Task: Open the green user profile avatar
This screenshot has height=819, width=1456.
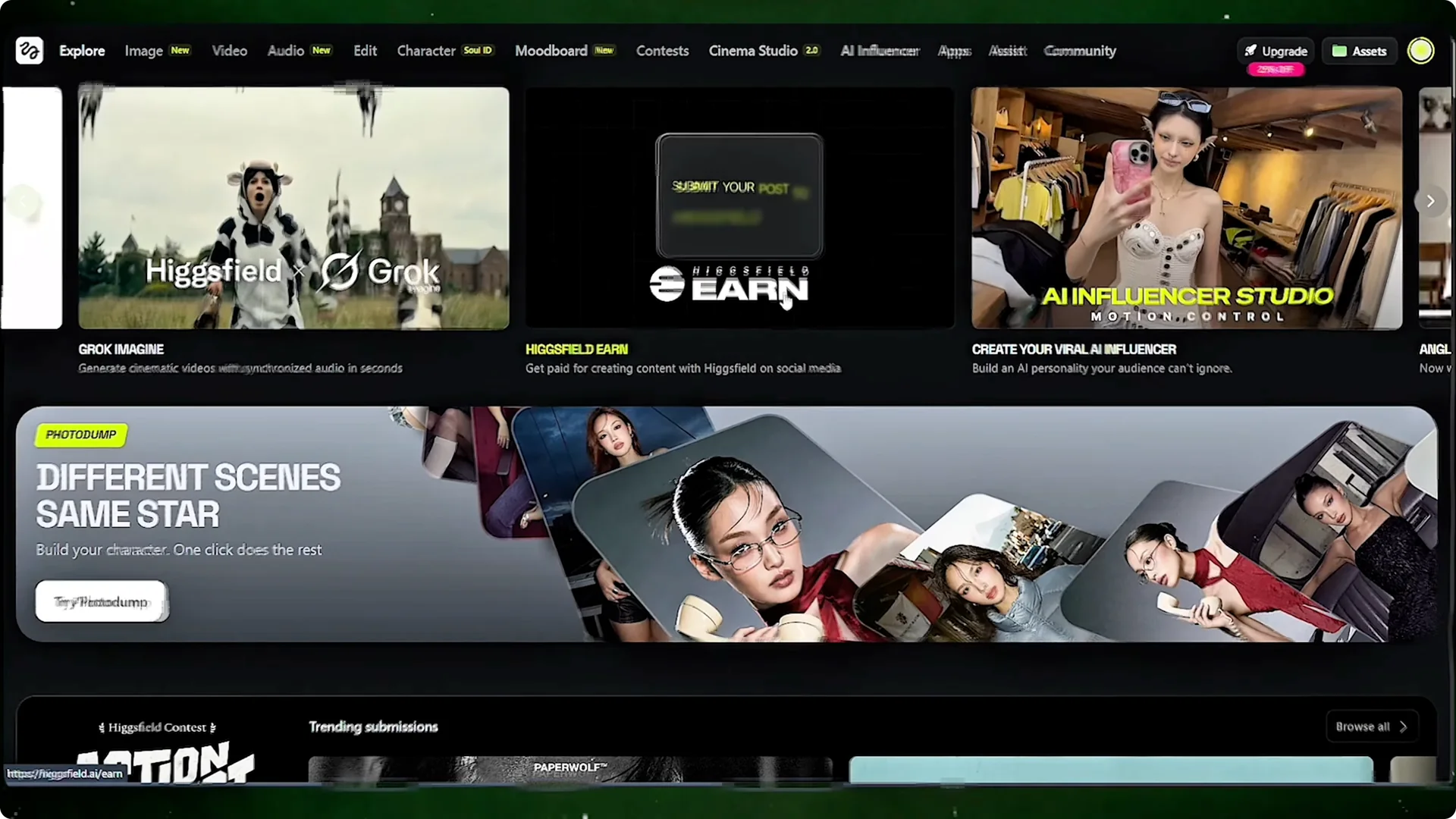Action: point(1420,51)
